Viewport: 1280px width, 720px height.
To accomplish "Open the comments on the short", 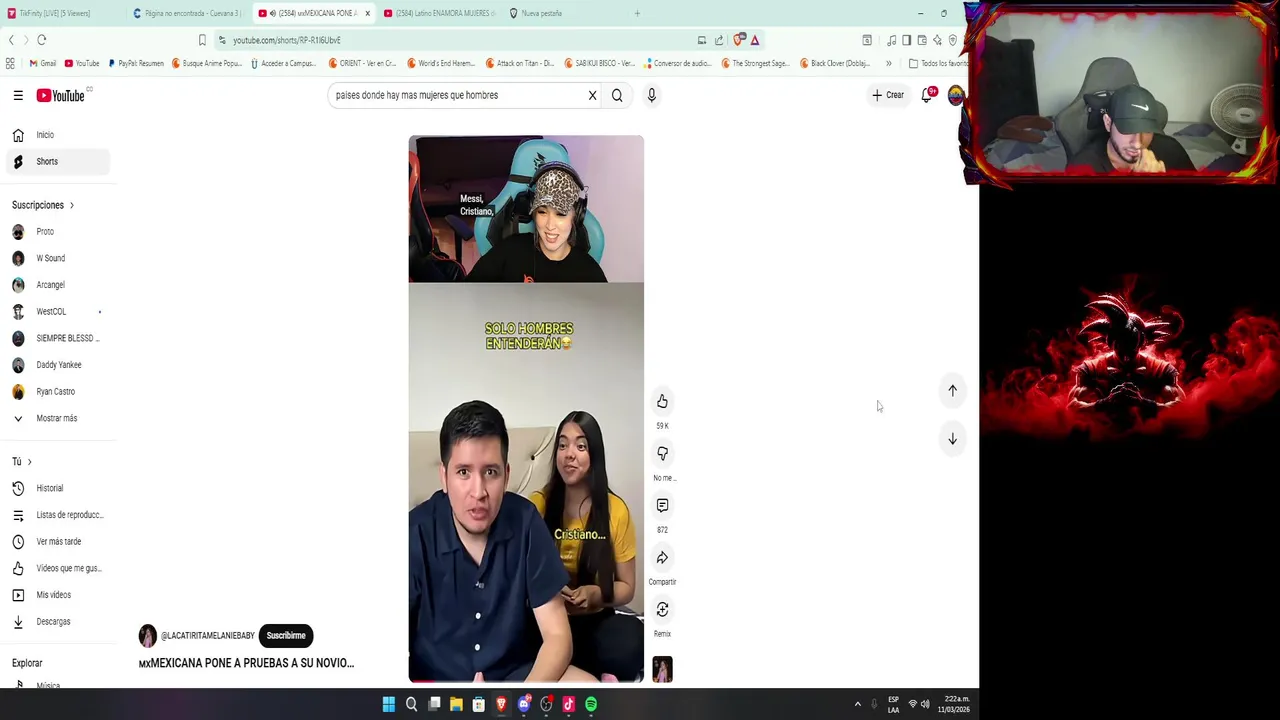I will click(x=662, y=505).
